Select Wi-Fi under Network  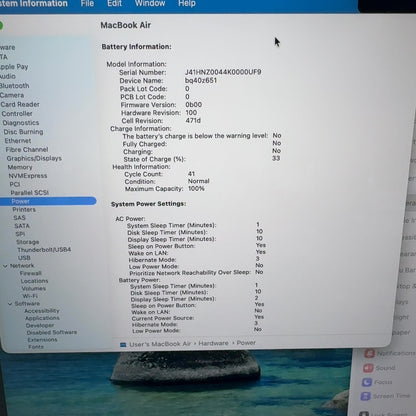tap(30, 296)
